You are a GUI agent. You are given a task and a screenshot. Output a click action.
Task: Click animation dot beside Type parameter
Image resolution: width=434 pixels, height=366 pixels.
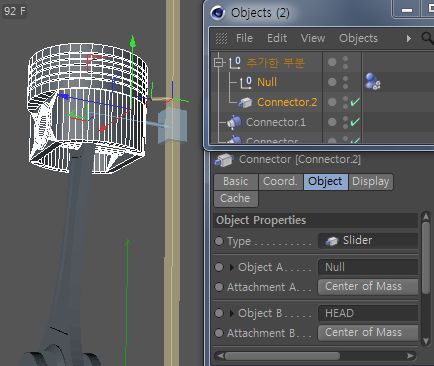point(219,241)
